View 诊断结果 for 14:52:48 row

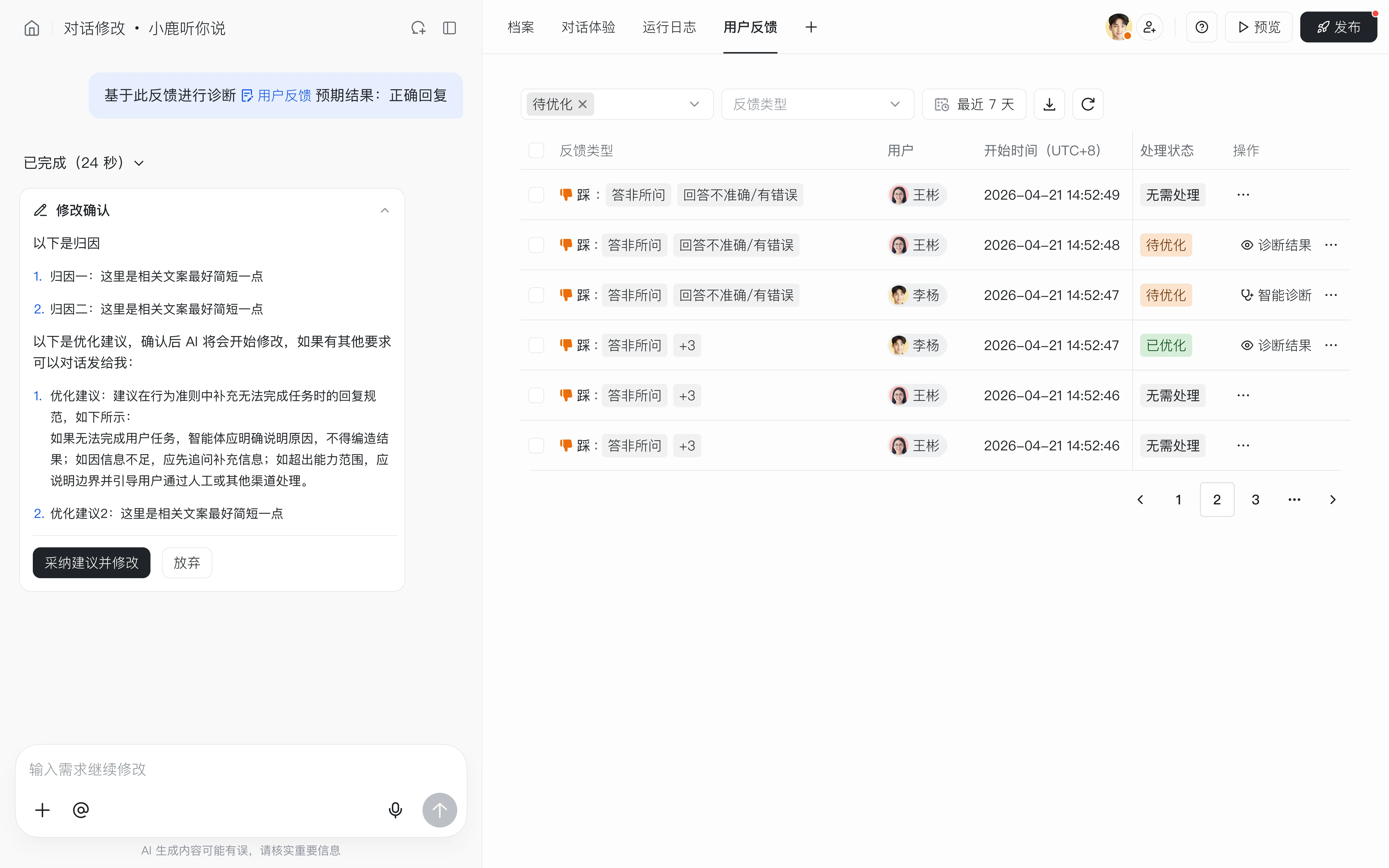point(1276,245)
